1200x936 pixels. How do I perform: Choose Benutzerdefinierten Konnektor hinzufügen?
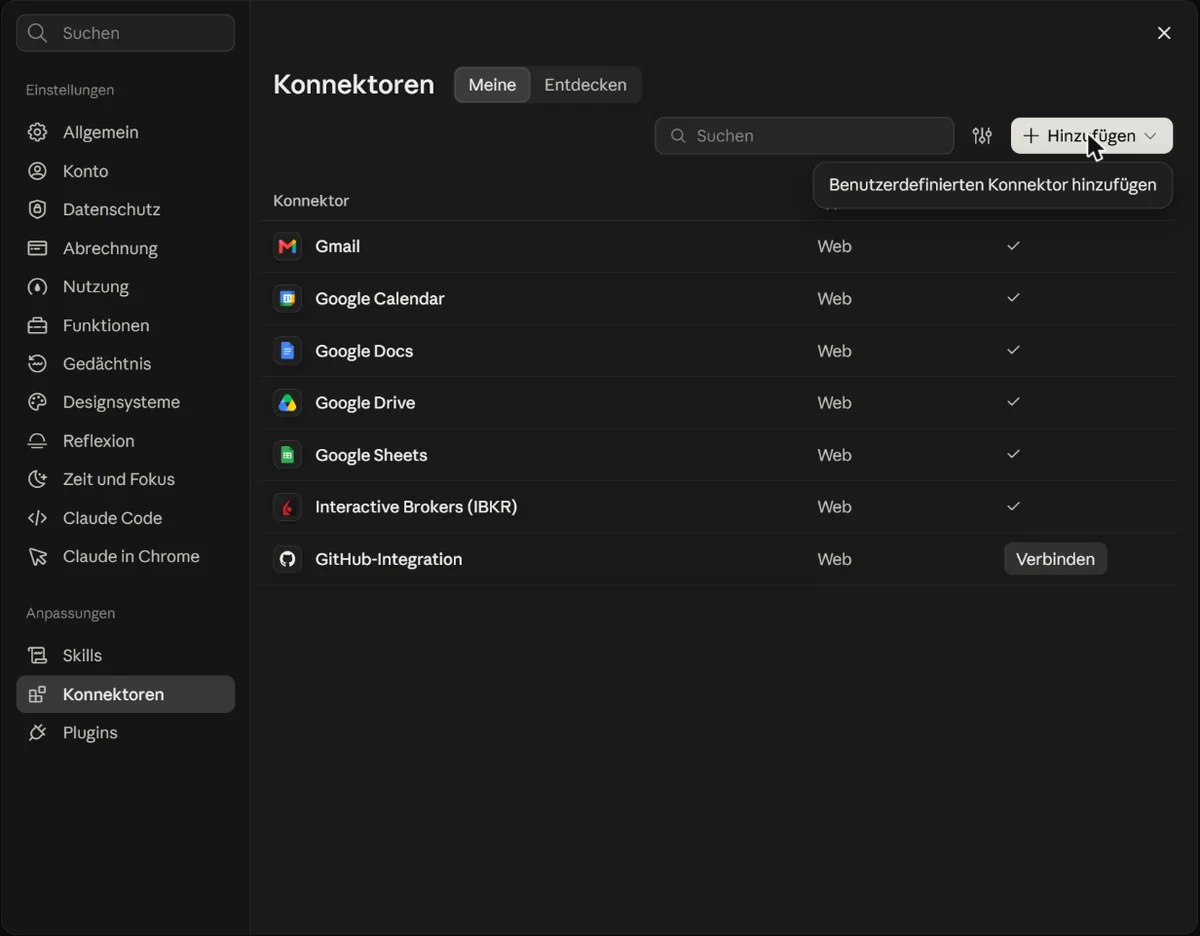tap(993, 185)
